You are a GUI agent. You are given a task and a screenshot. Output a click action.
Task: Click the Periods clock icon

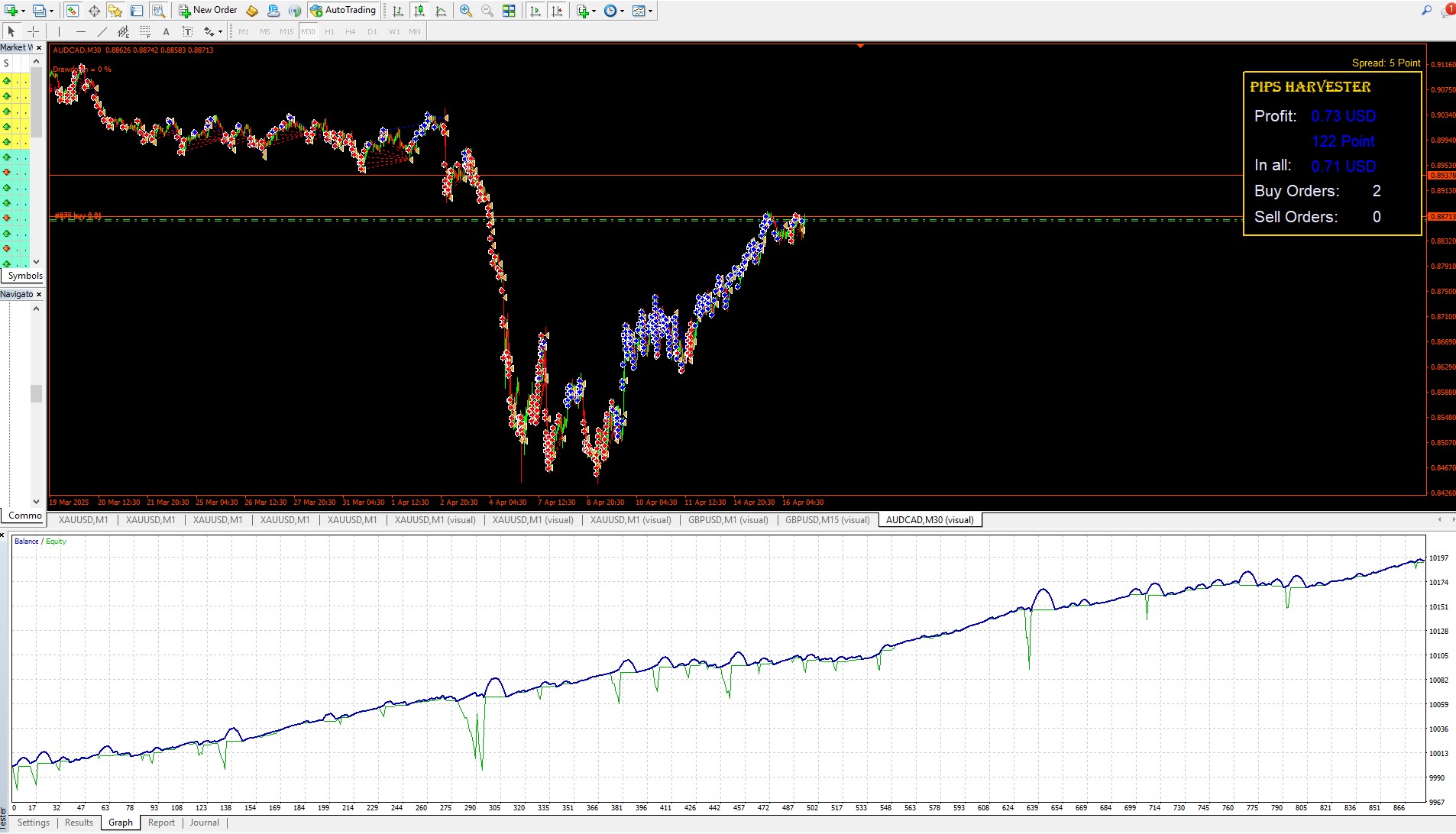pyautogui.click(x=610, y=11)
